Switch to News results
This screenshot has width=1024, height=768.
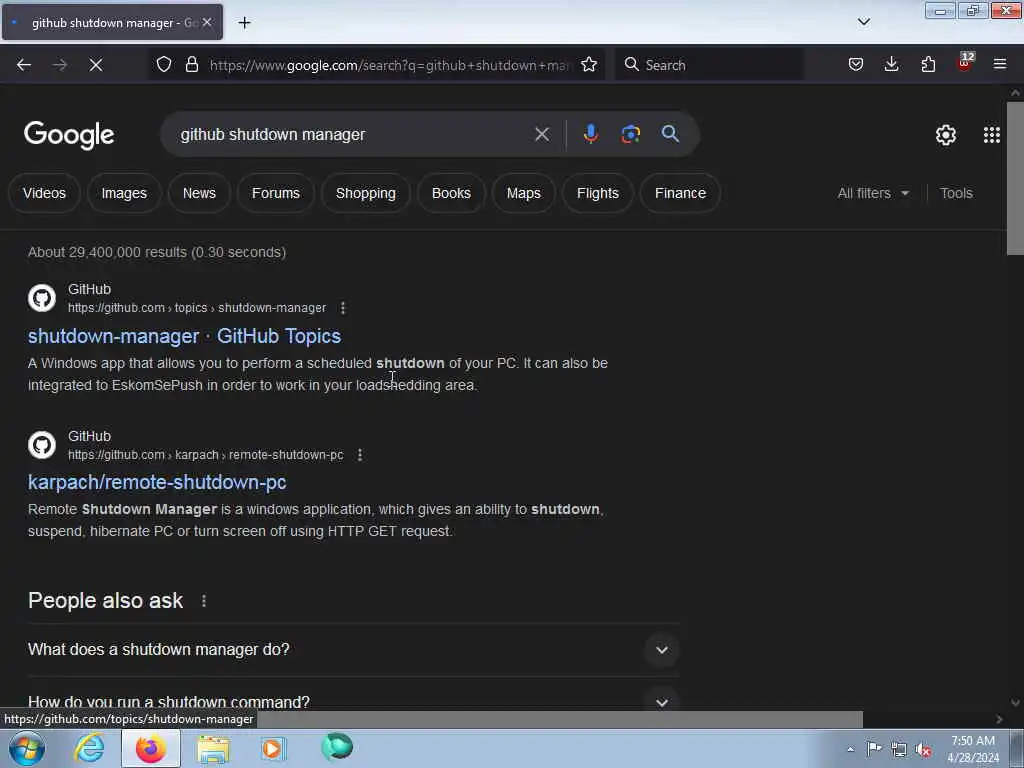[199, 193]
